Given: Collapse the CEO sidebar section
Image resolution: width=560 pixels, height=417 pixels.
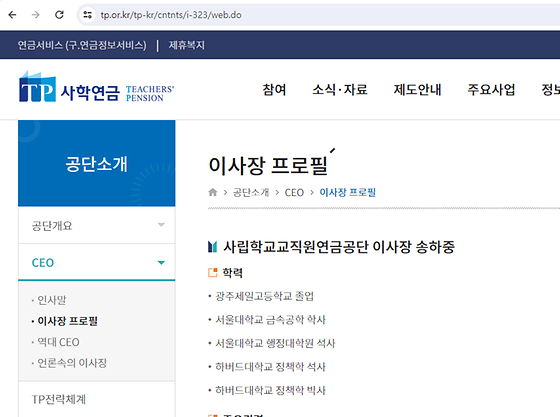Looking at the screenshot, I should point(96,262).
